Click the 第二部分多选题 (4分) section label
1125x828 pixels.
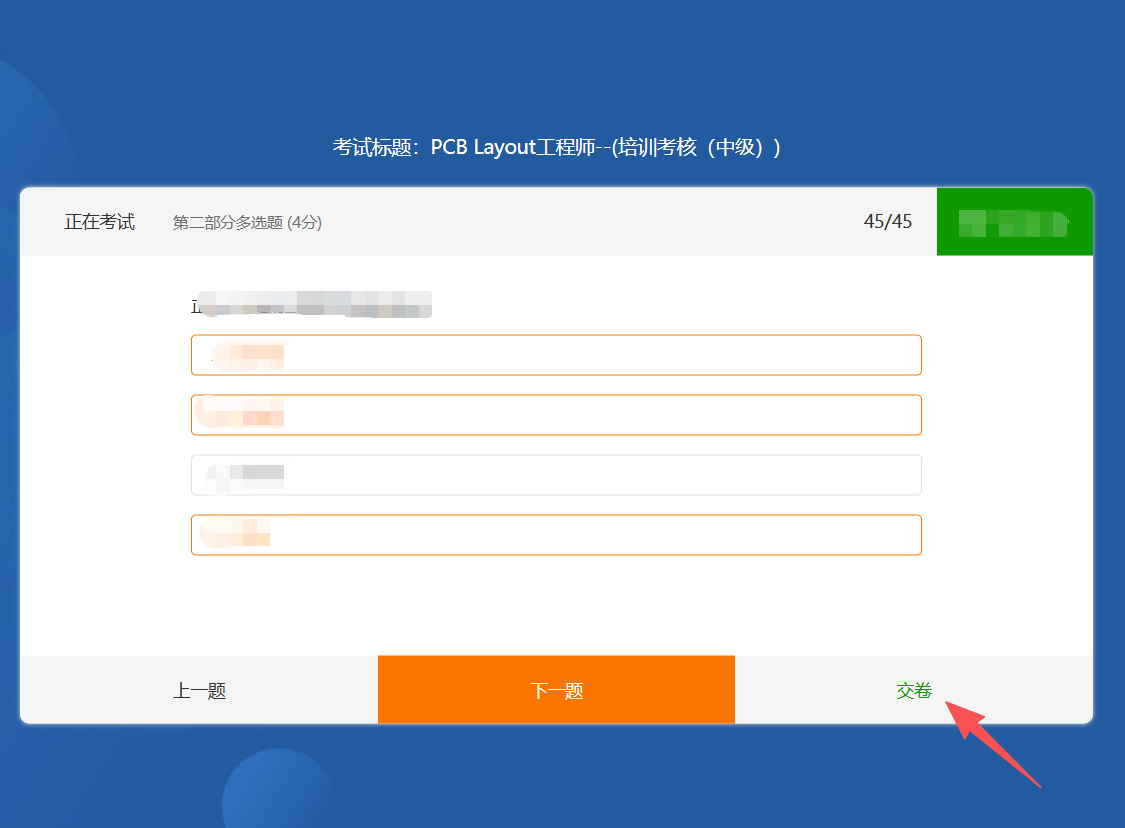[247, 223]
